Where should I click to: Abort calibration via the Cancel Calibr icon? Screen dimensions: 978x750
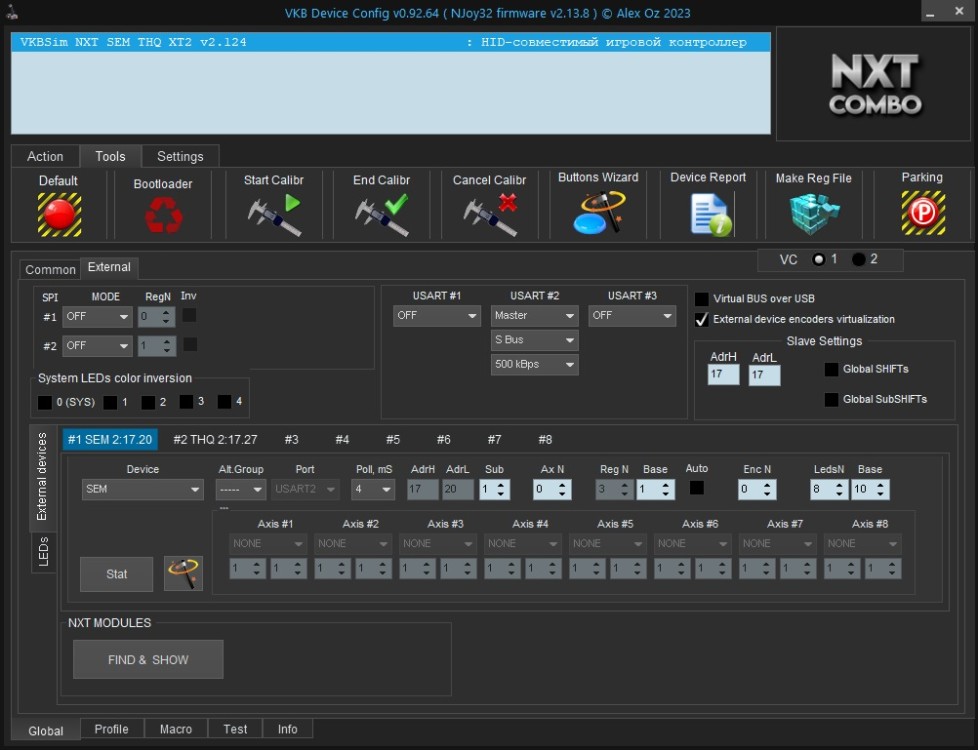tap(490, 214)
